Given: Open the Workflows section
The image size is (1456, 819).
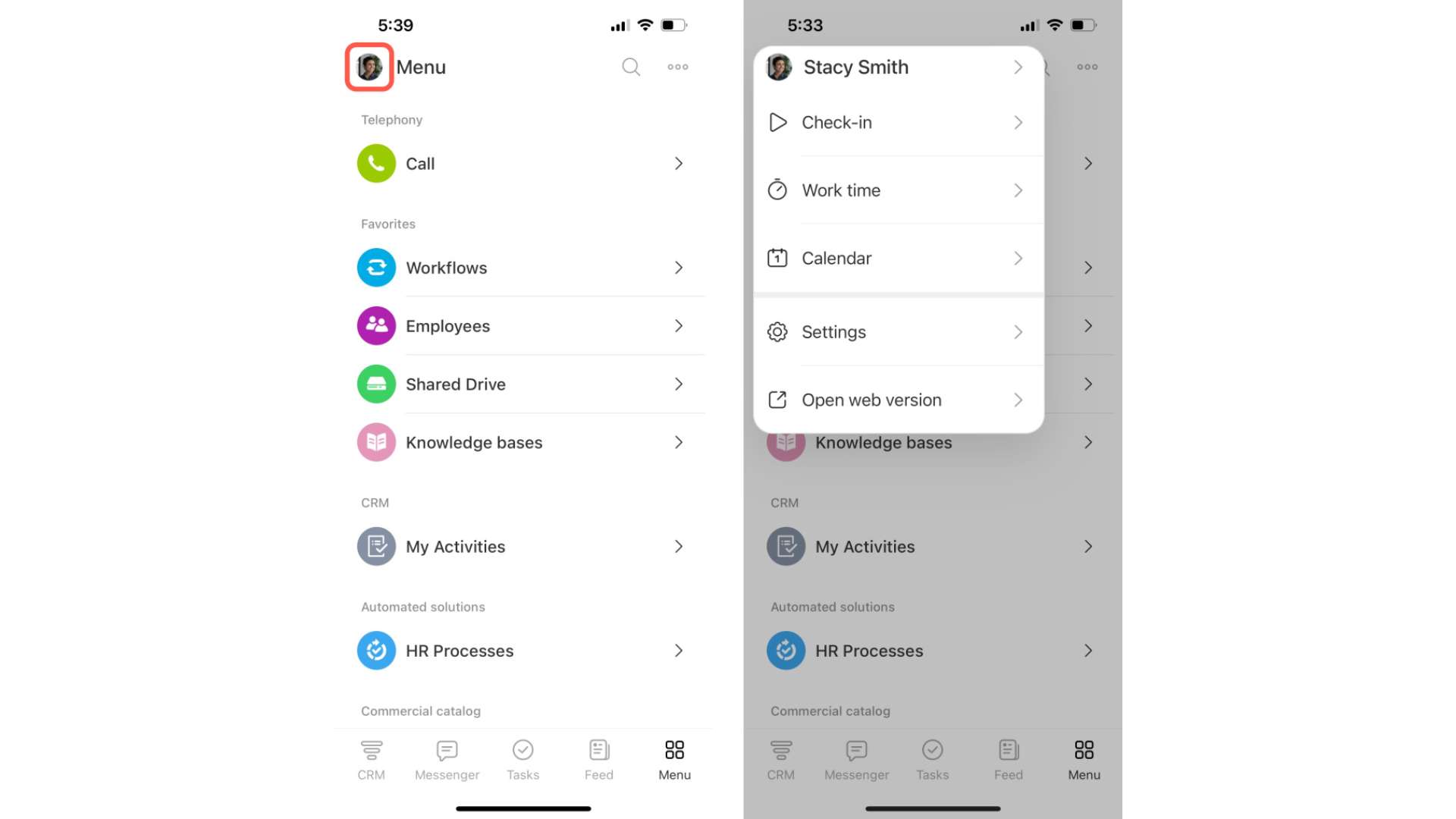Looking at the screenshot, I should coord(523,267).
